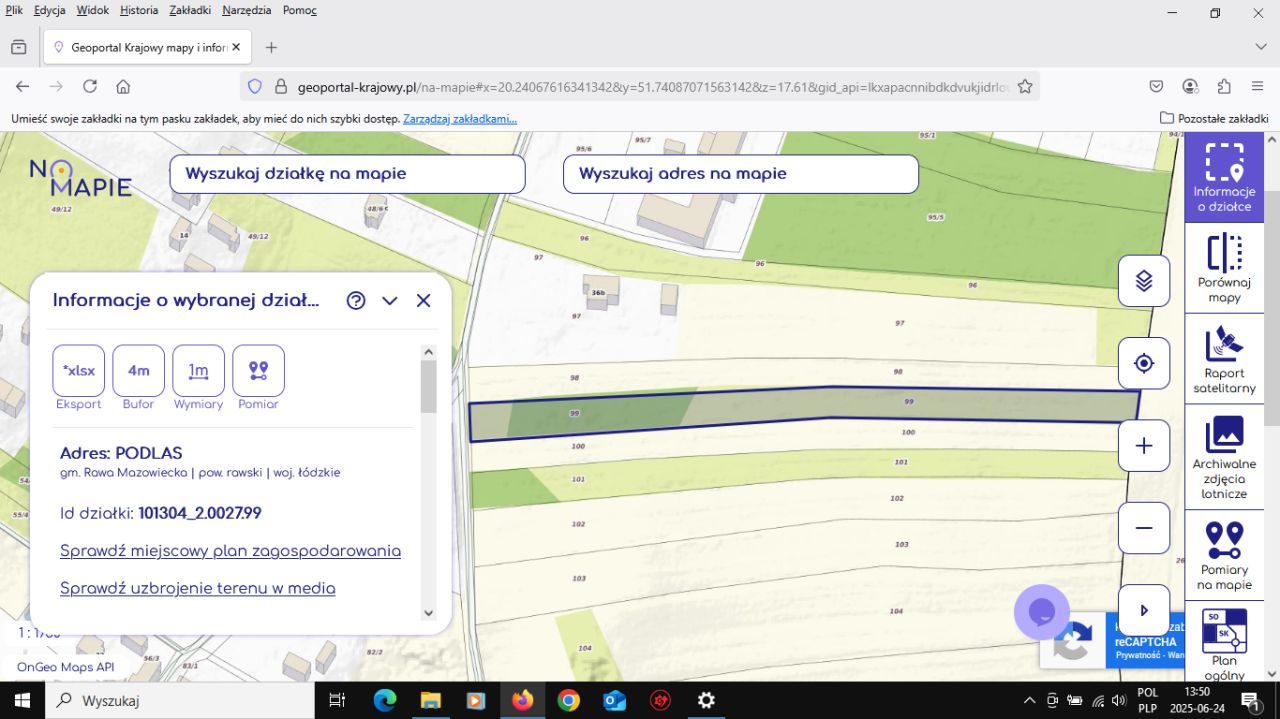Open the Narzędzia menu
1280x719 pixels.
[x=247, y=10]
